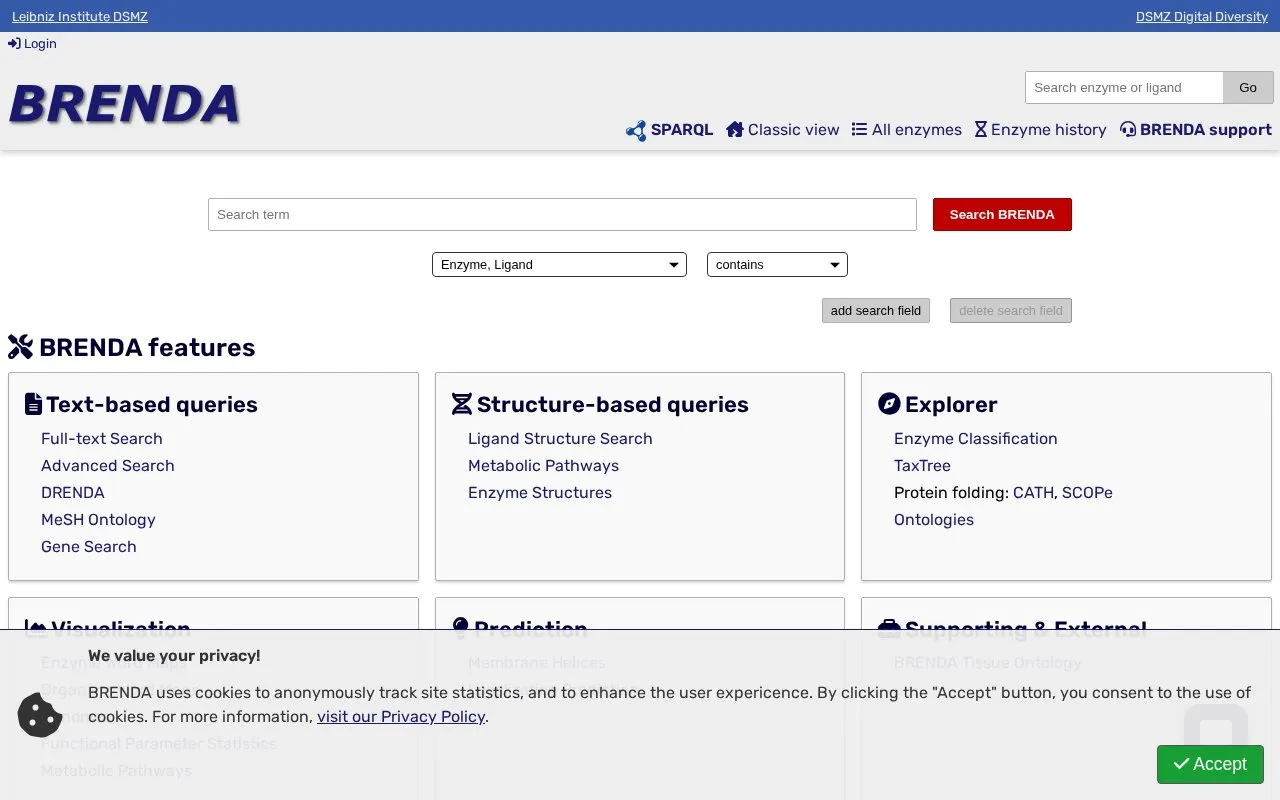Click the Search enzyme or ligand field
This screenshot has width=1280, height=800.
1124,88
